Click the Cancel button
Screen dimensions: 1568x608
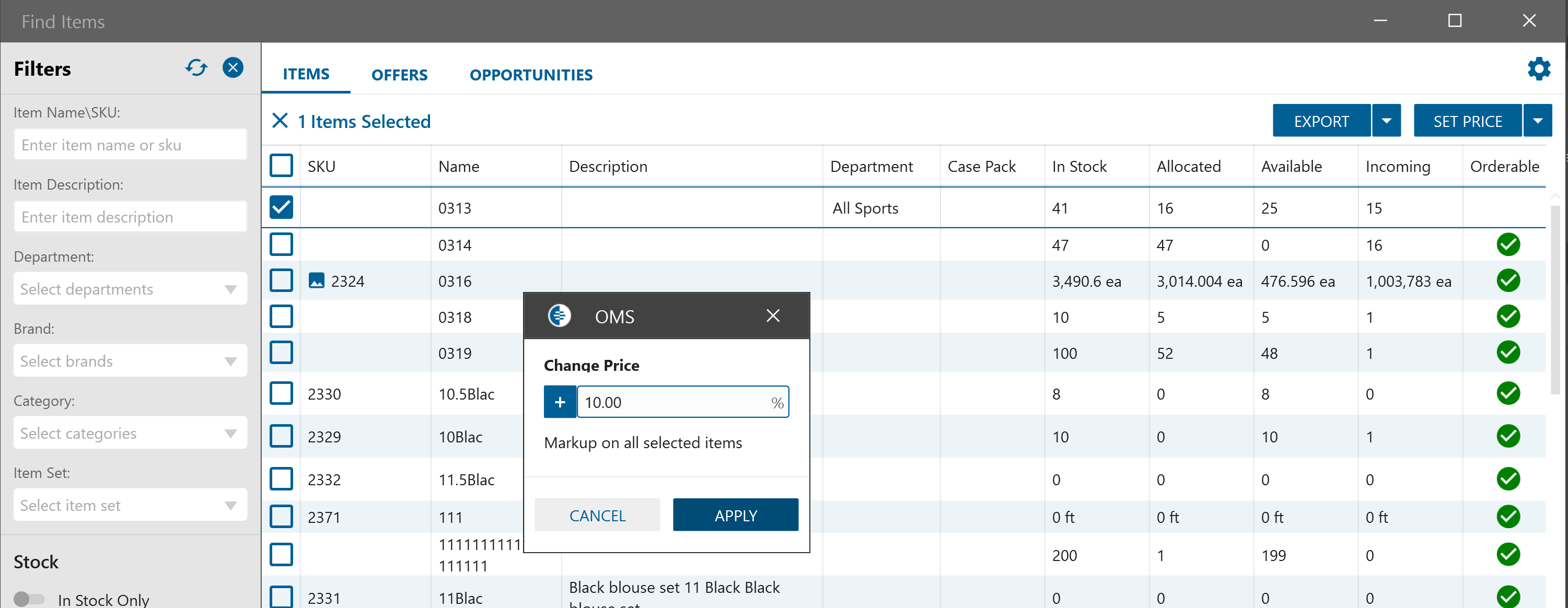point(597,516)
